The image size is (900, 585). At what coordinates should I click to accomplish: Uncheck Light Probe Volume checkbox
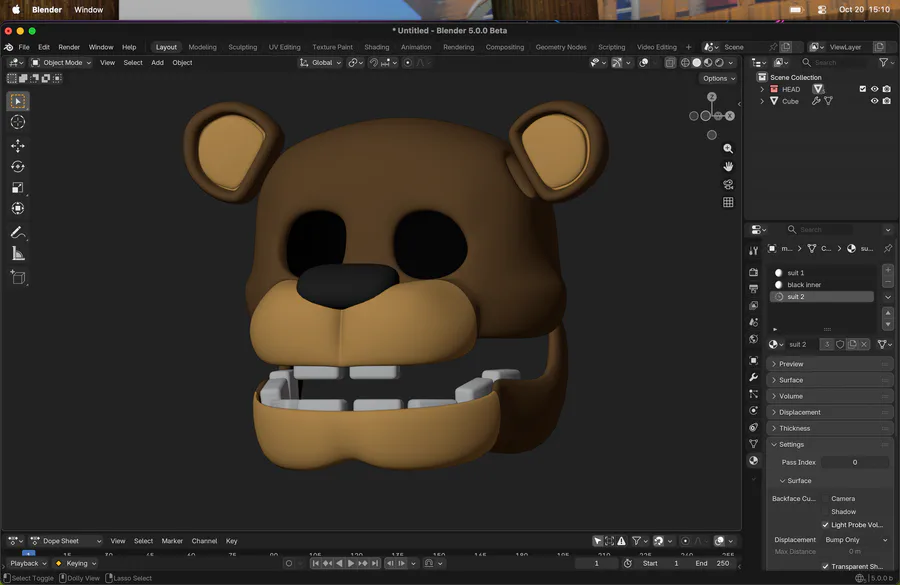pos(825,525)
